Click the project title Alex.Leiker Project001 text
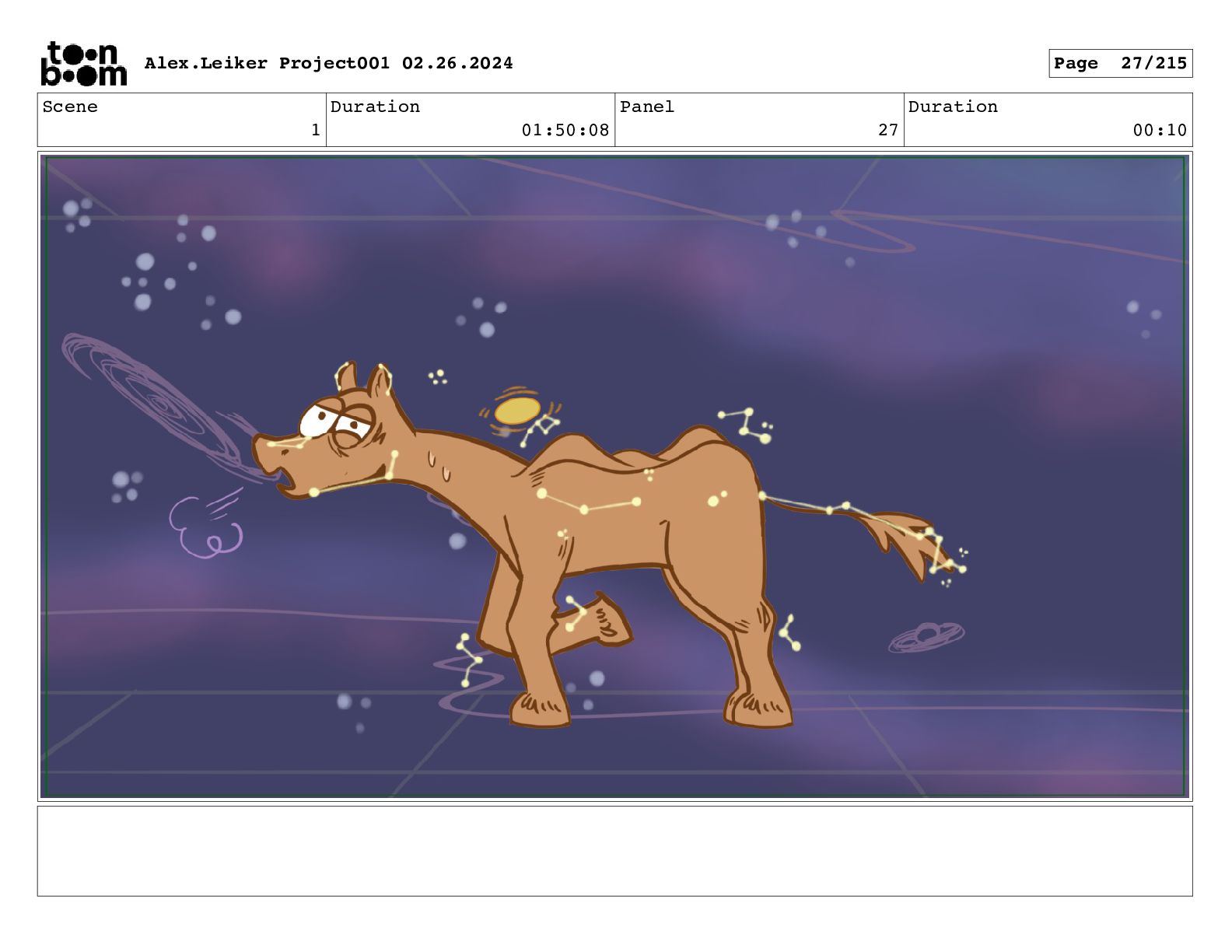The height and width of the screenshot is (952, 1232). pyautogui.click(x=268, y=63)
